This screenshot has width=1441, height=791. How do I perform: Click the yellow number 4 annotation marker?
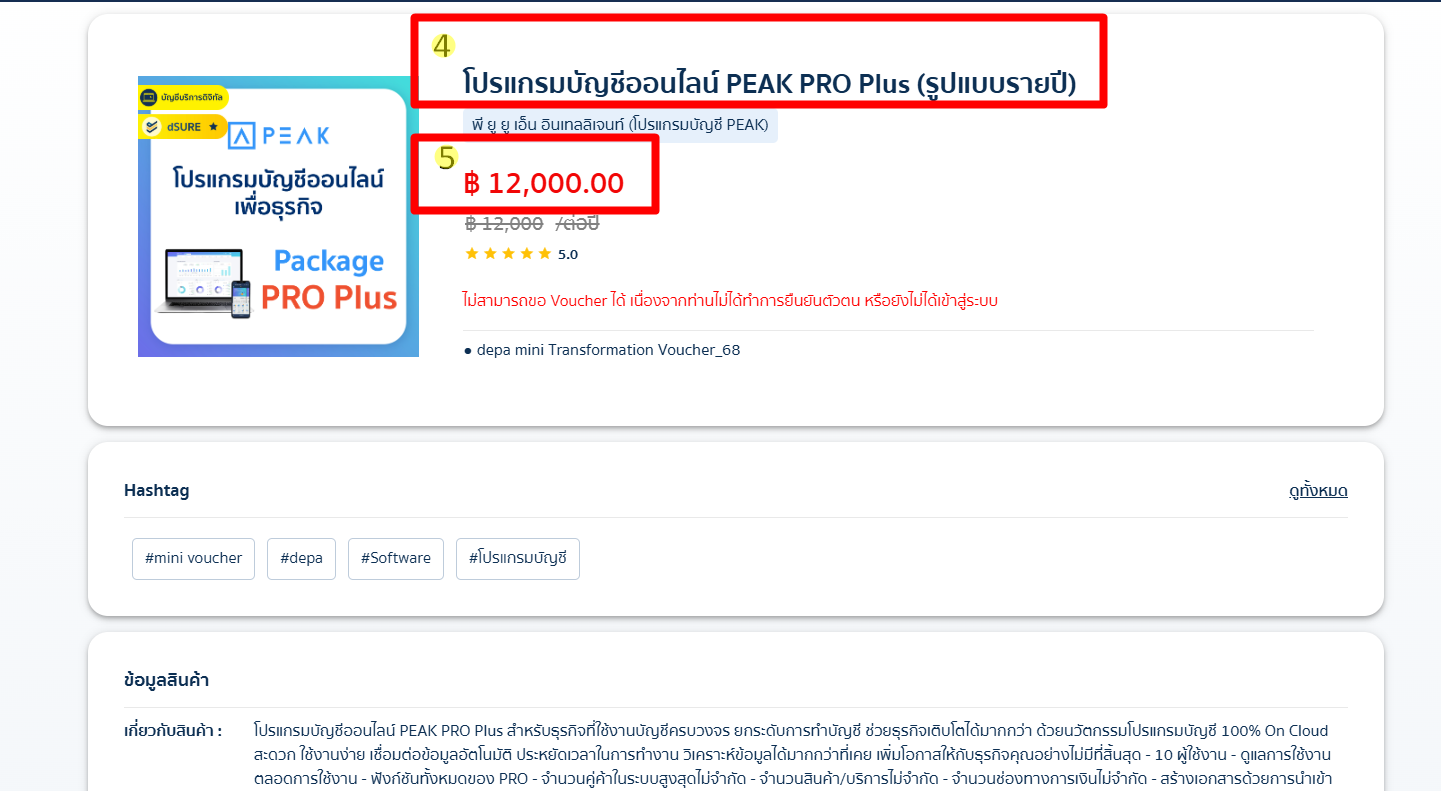442,45
